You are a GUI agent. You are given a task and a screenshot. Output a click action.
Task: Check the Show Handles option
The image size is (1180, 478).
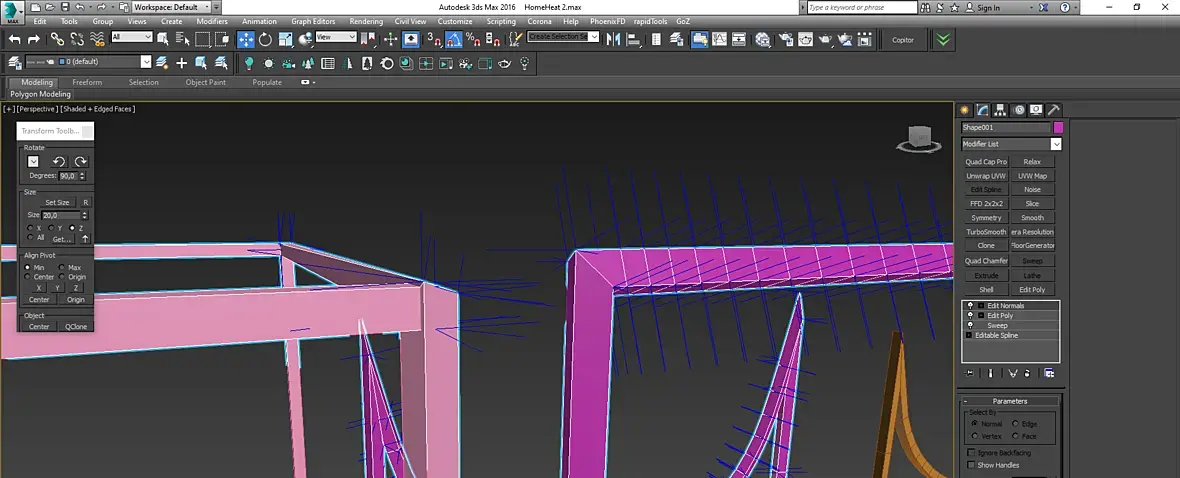[971, 465]
